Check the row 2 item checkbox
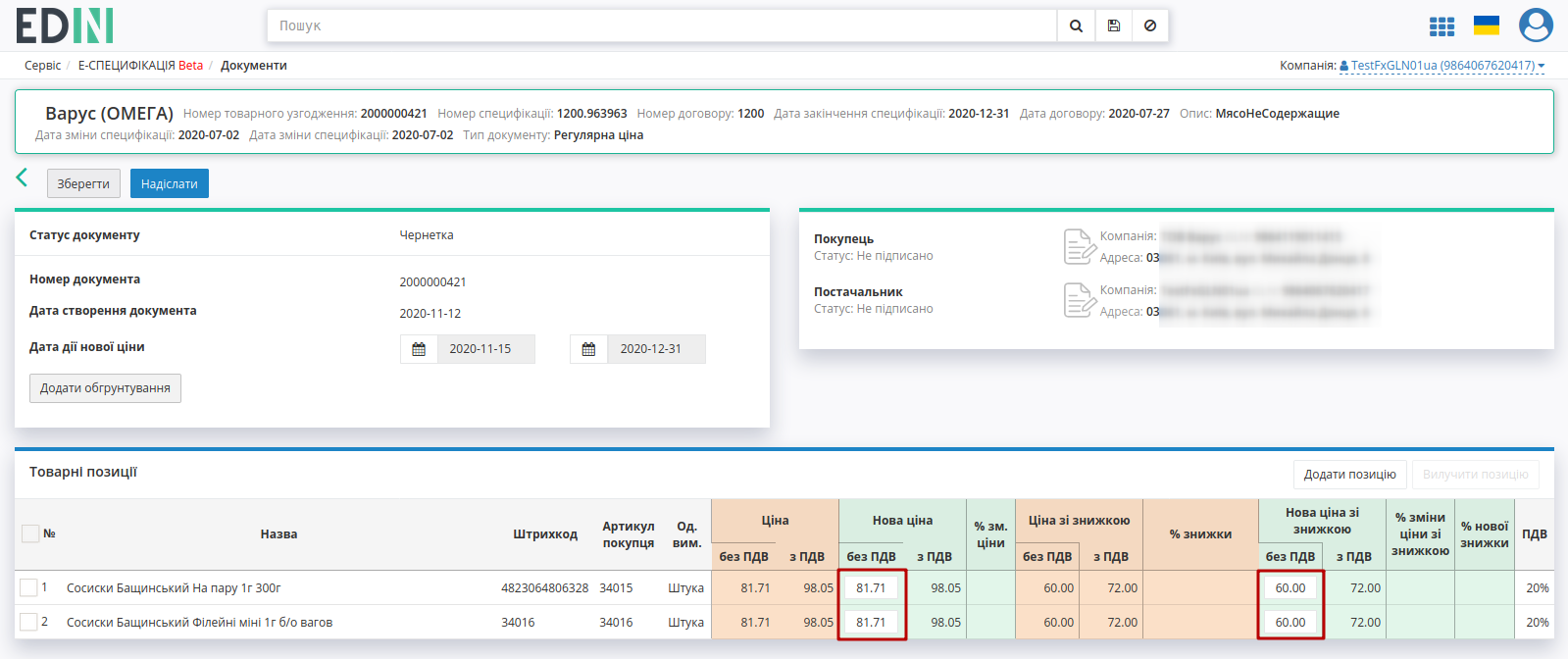The width and height of the screenshot is (1568, 659). 28,622
